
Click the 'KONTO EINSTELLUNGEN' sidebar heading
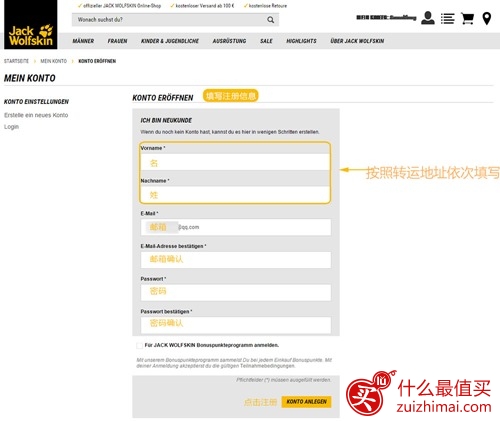point(36,102)
